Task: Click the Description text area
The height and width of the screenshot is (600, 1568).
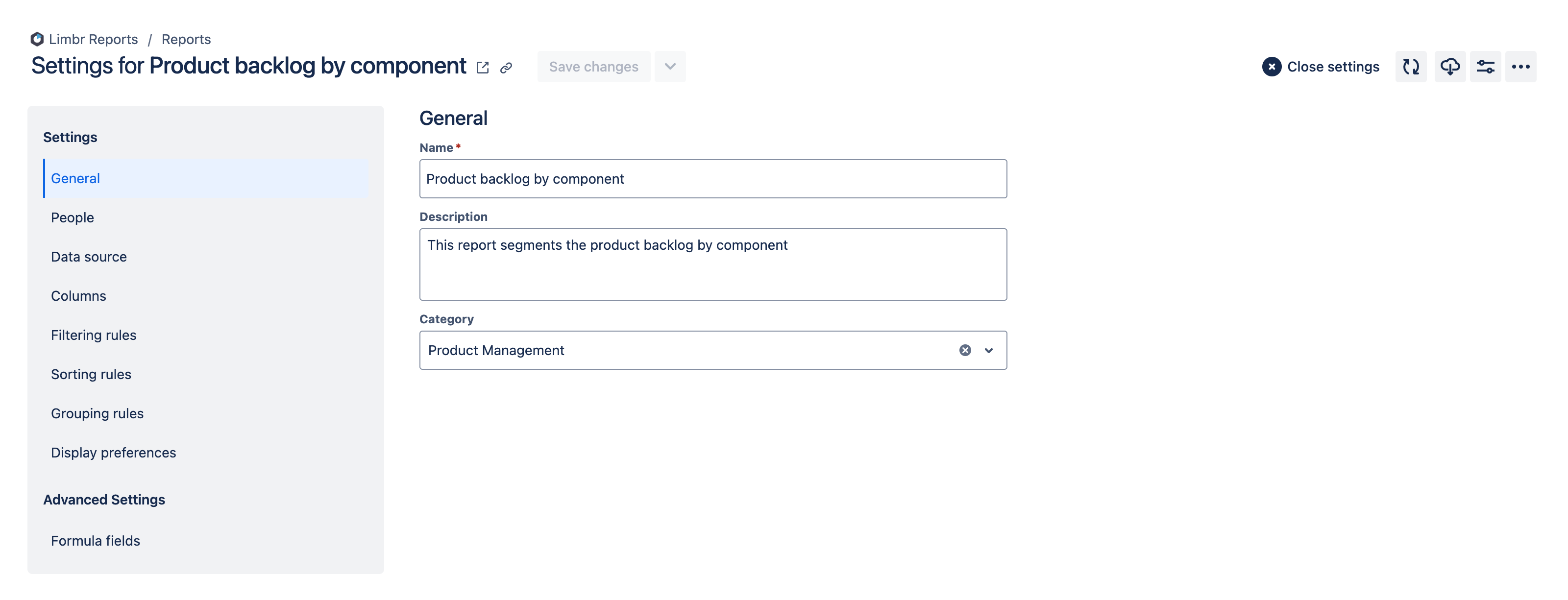Action: (713, 264)
